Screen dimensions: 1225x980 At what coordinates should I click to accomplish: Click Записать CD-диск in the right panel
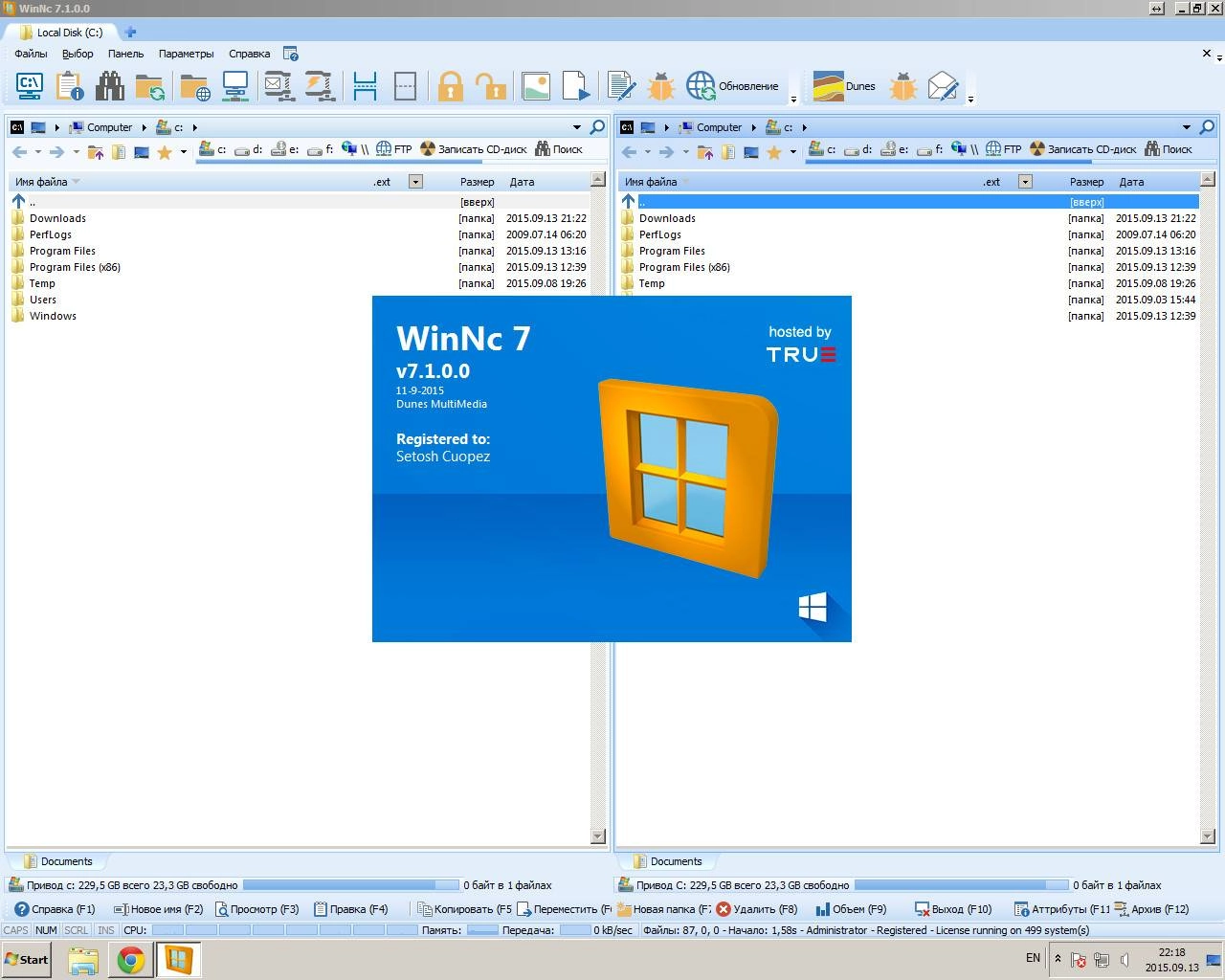pos(1083,149)
